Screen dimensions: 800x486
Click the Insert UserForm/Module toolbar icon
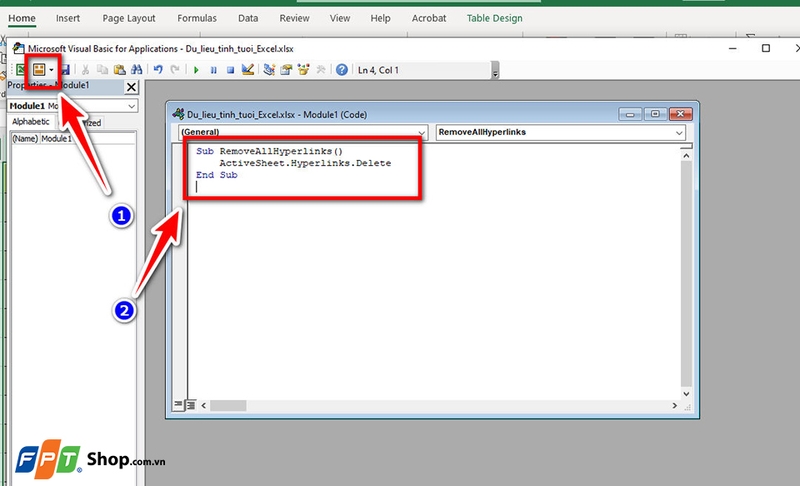point(39,70)
